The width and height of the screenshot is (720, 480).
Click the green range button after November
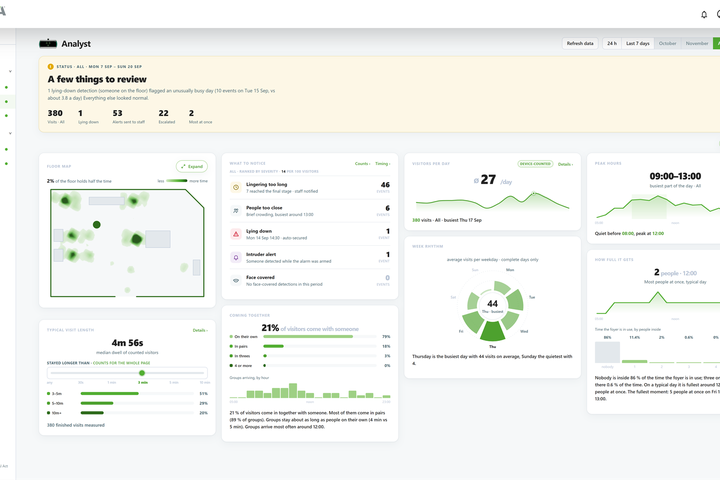(716, 43)
